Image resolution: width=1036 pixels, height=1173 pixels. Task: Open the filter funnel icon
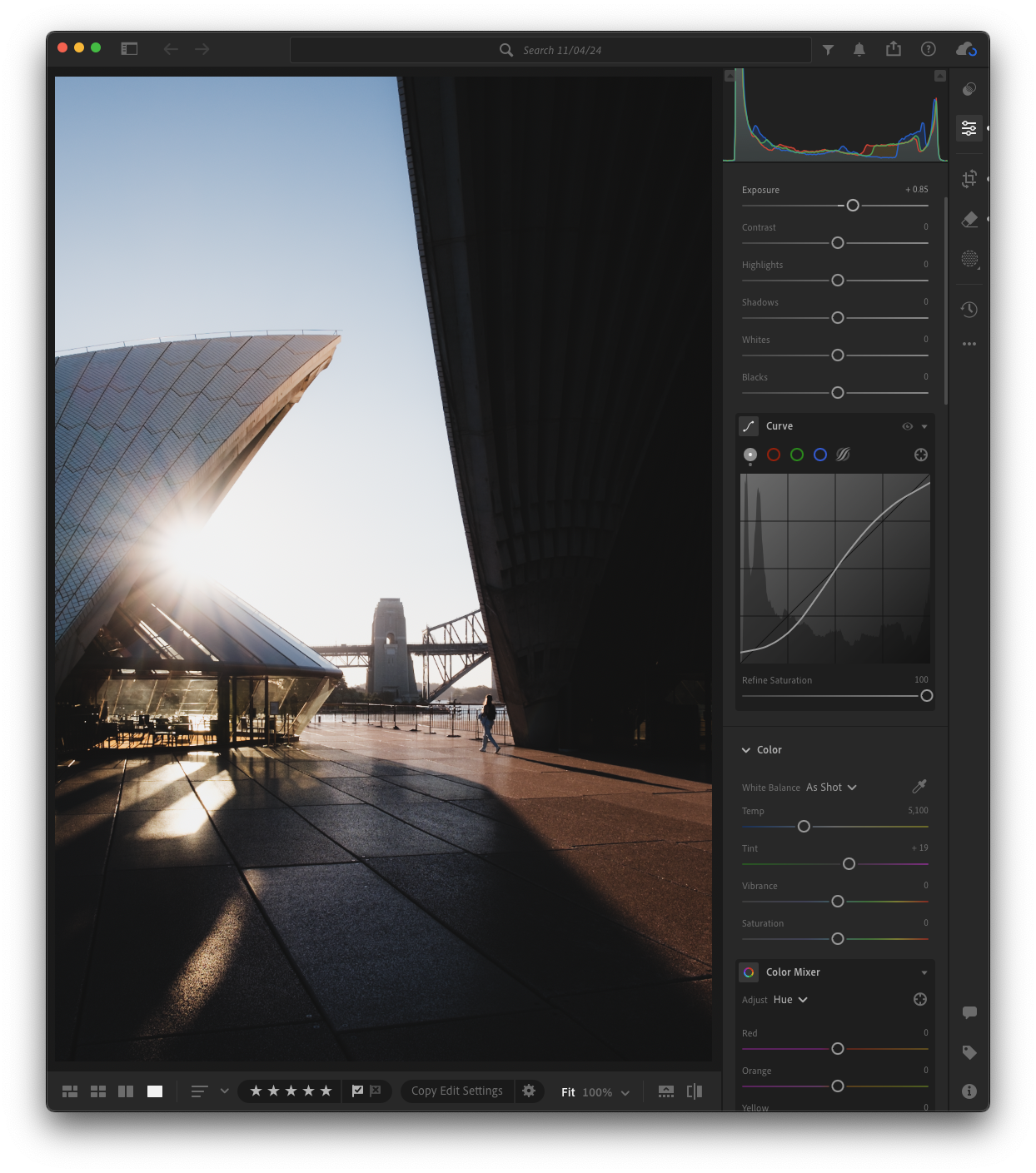[x=828, y=50]
